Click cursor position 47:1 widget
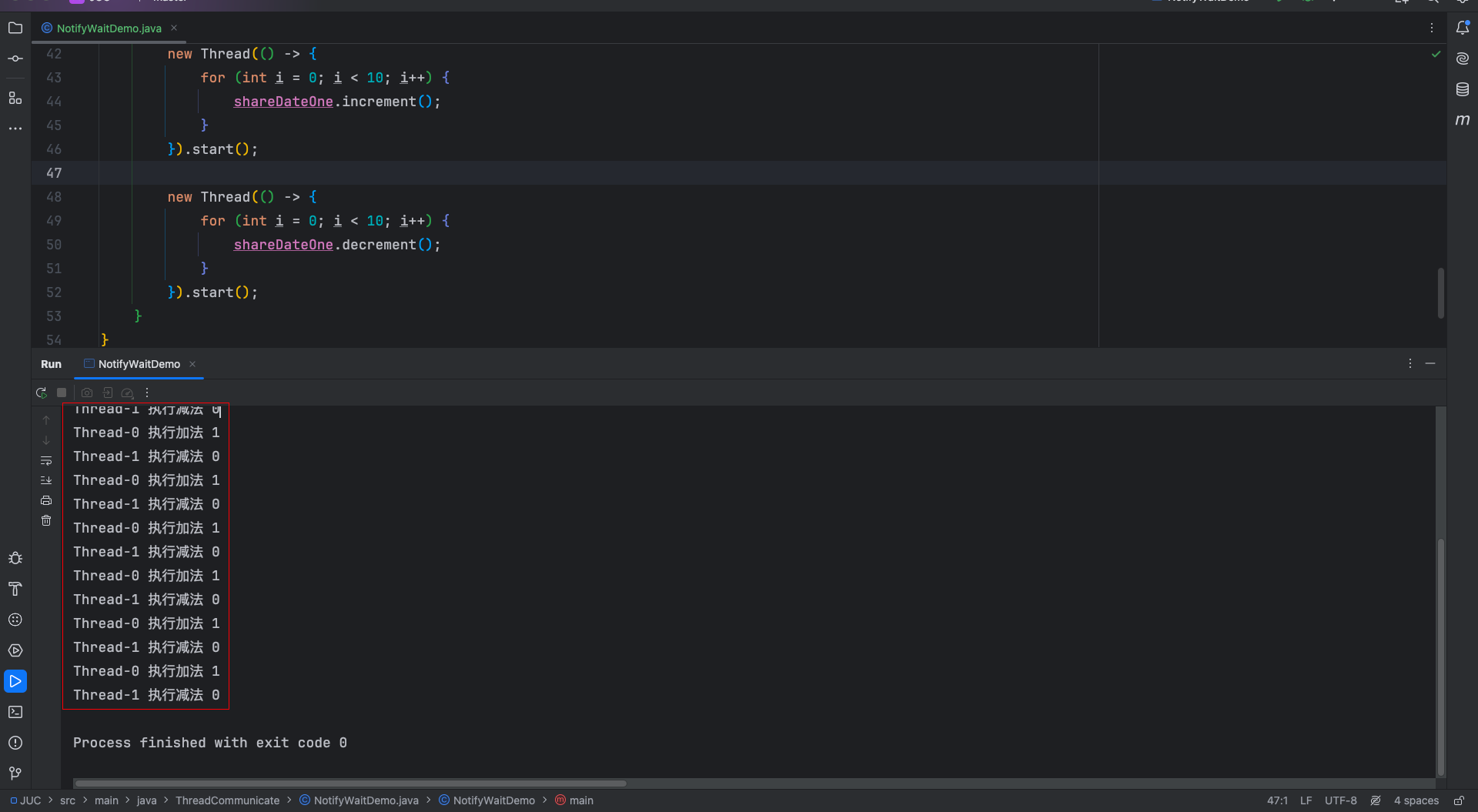Image resolution: width=1478 pixels, height=812 pixels. click(x=1277, y=800)
